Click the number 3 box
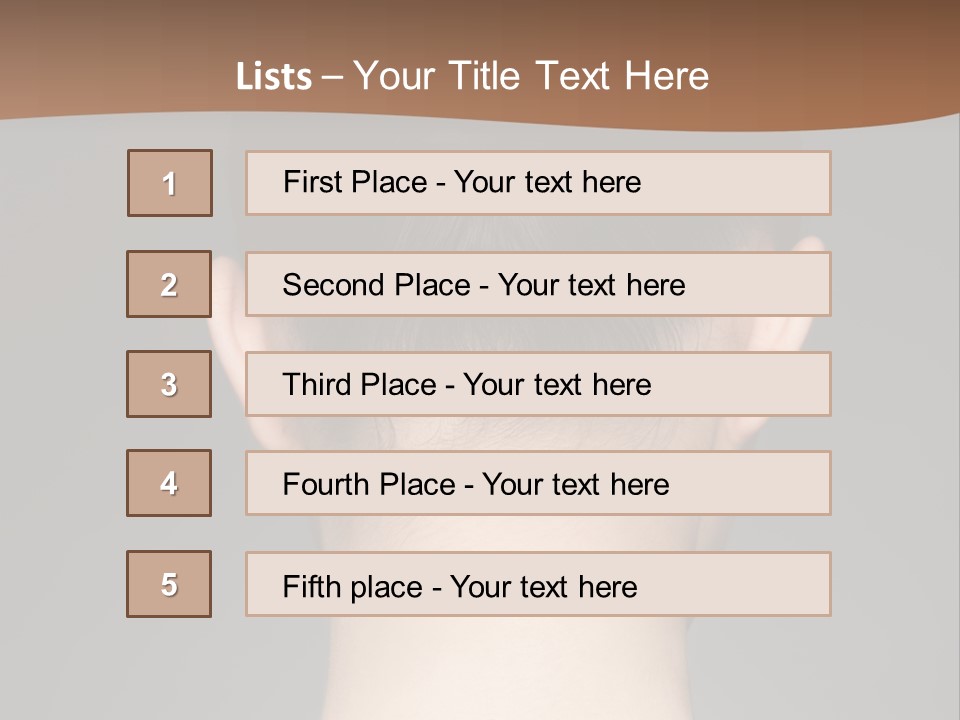Screen dimensions: 960x720 [x=169, y=384]
